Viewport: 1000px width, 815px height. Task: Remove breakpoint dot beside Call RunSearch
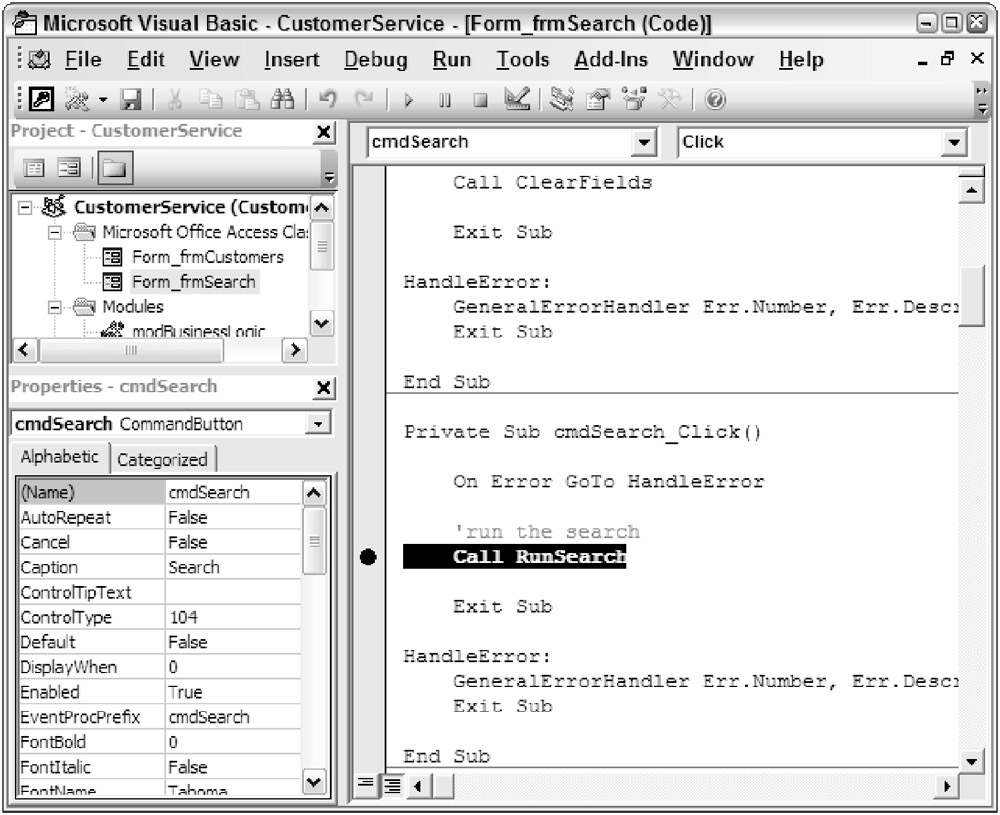click(368, 557)
